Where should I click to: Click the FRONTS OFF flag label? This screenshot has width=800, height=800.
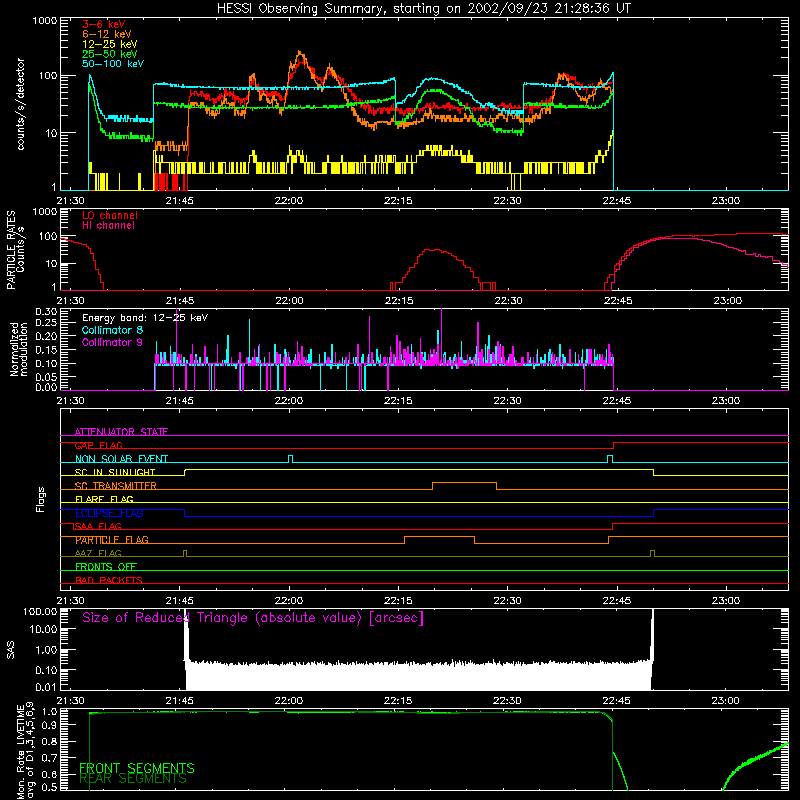pyautogui.click(x=106, y=566)
